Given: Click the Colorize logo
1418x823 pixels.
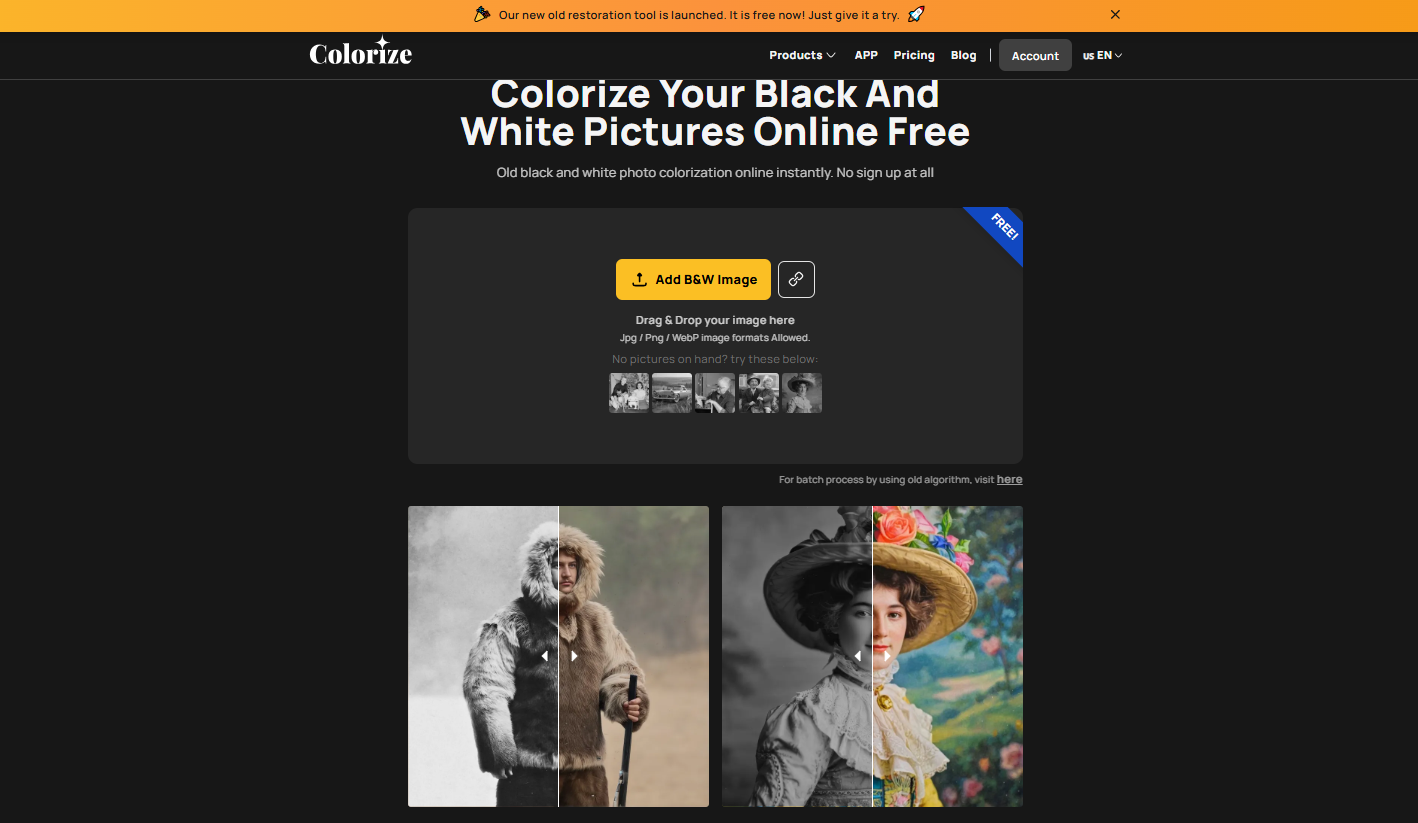Looking at the screenshot, I should tap(360, 53).
